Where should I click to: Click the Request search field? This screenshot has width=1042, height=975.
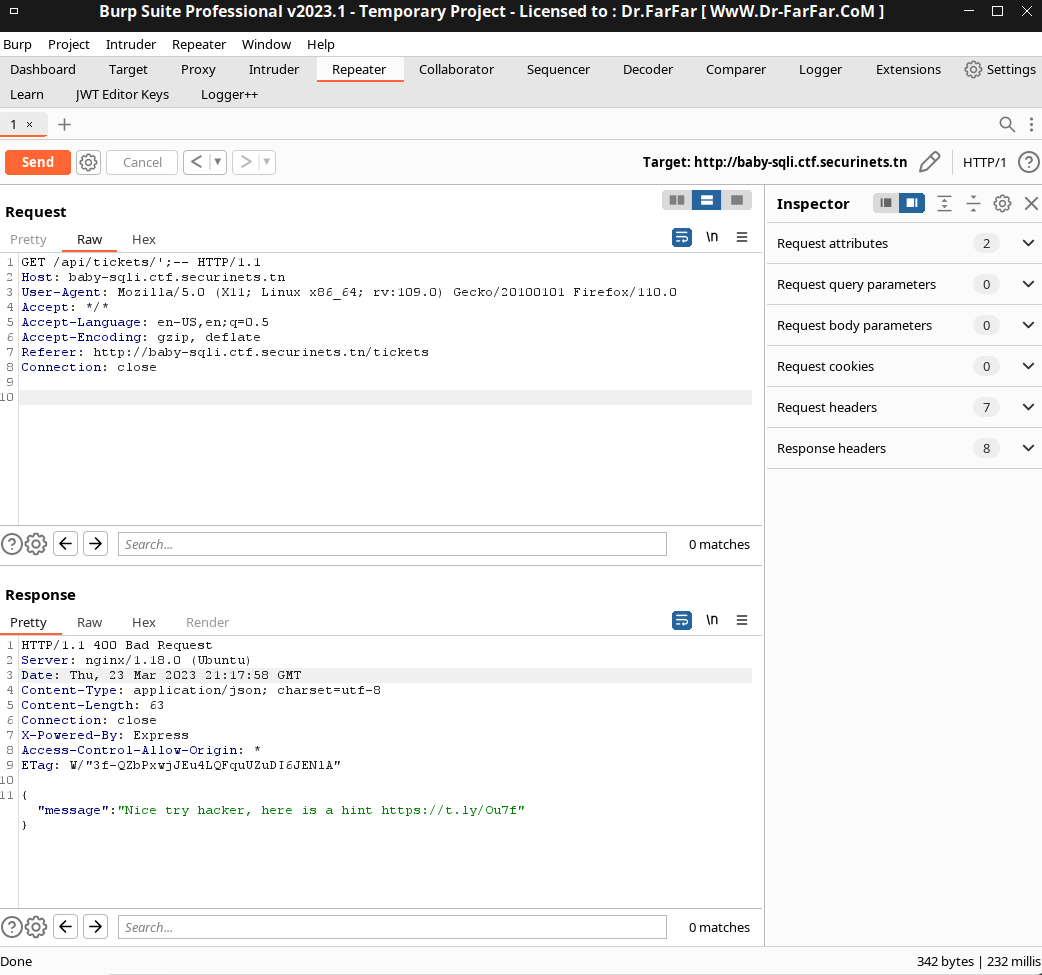[x=392, y=544]
